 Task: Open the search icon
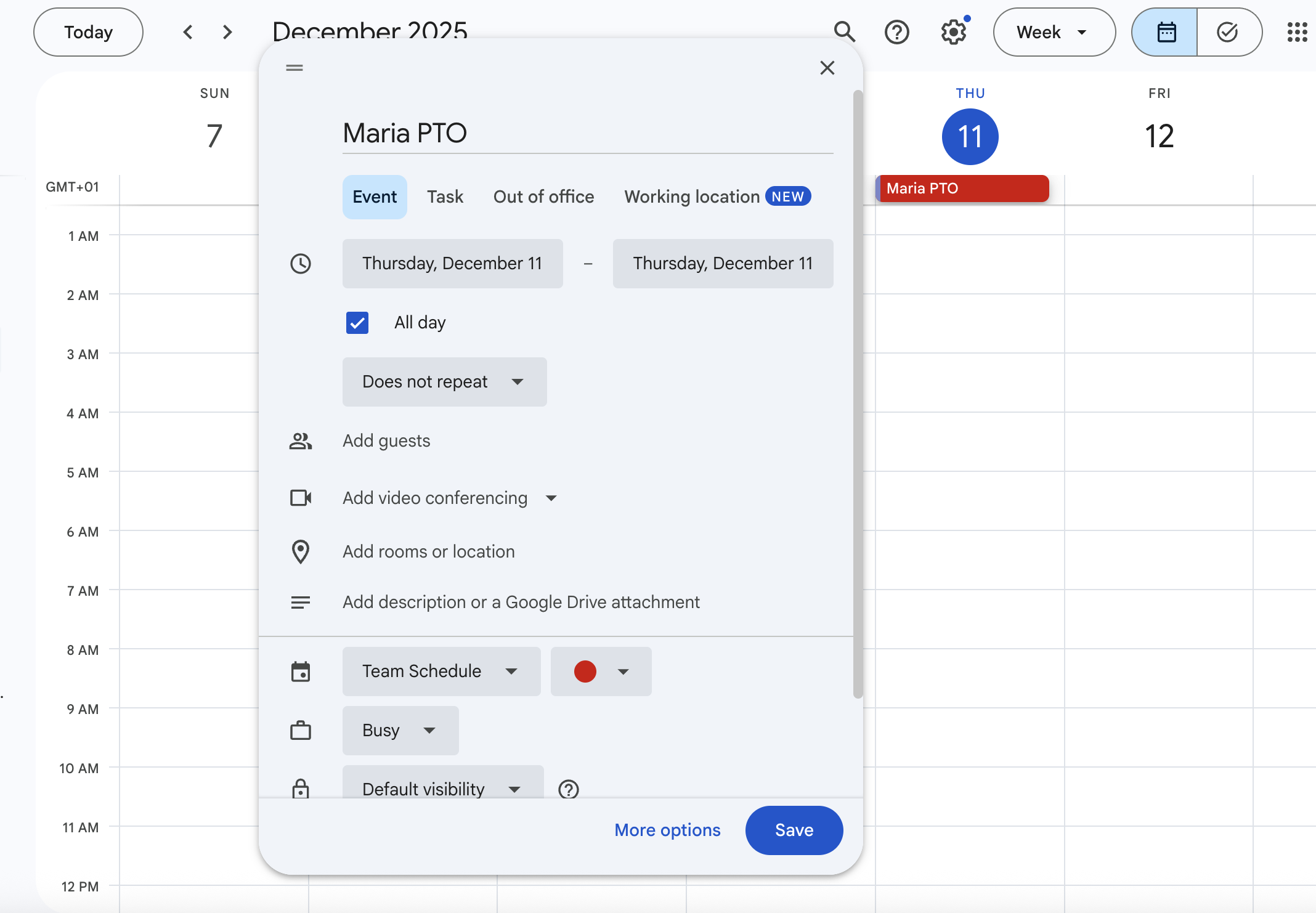coord(844,32)
